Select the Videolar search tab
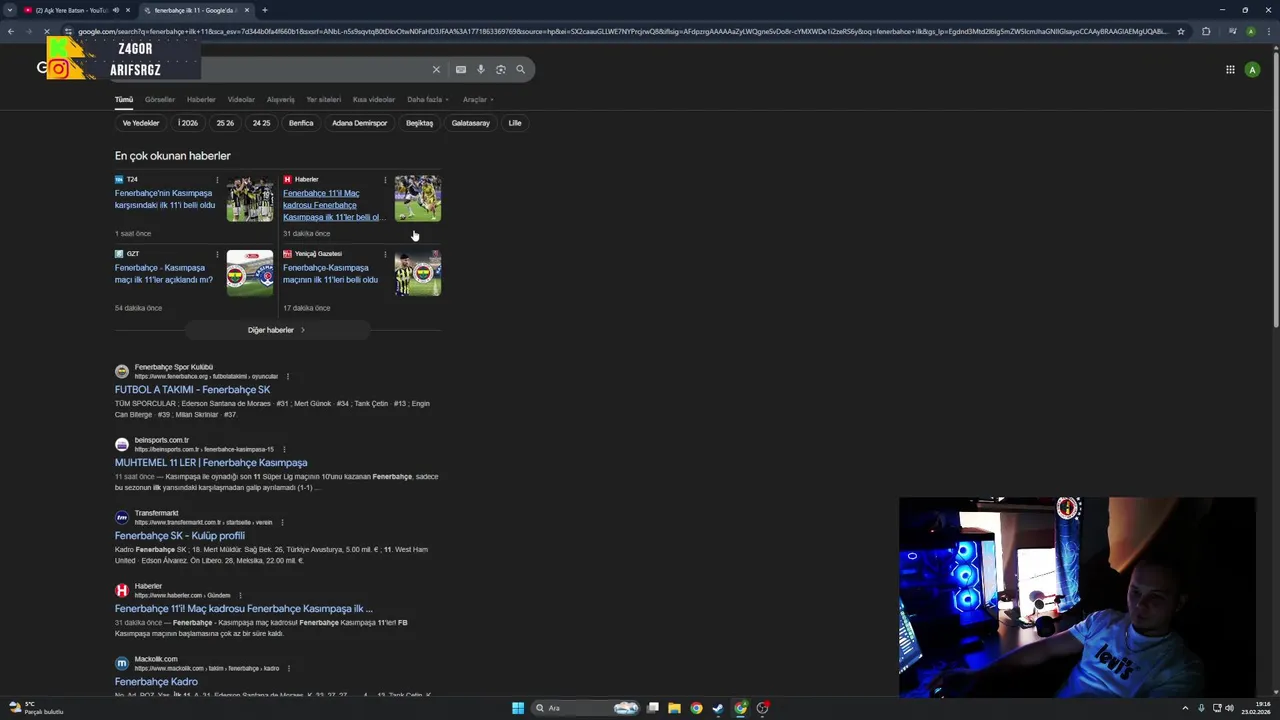This screenshot has height=720, width=1280. tap(241, 99)
